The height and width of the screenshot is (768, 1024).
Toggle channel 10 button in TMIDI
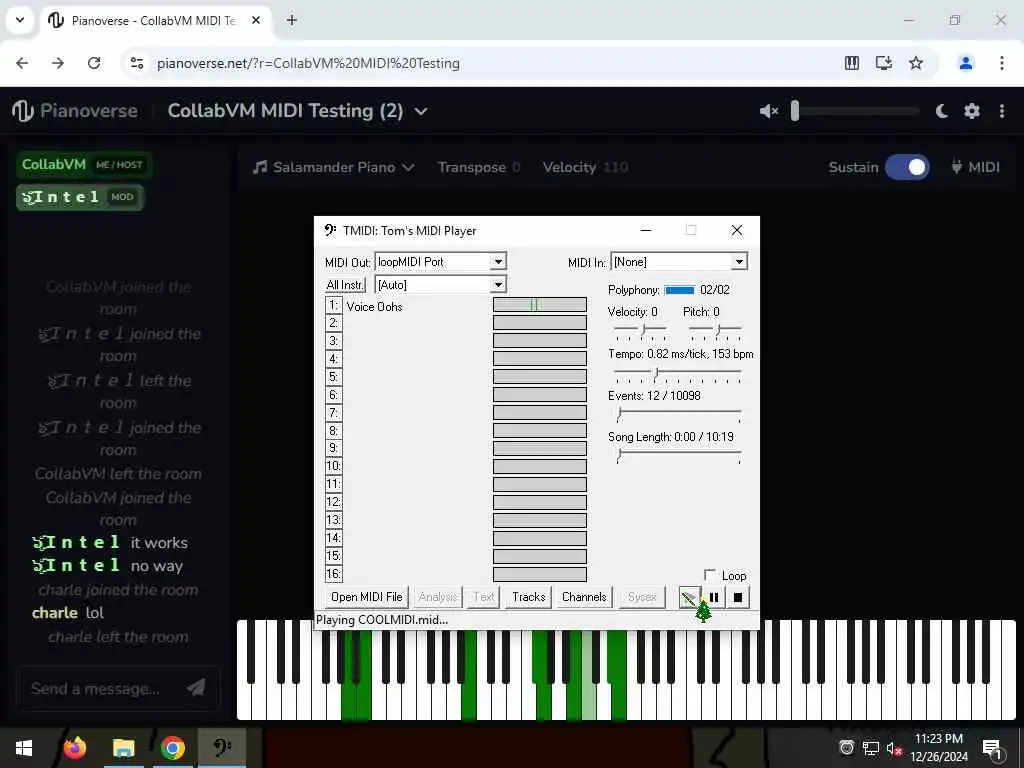(x=334, y=466)
